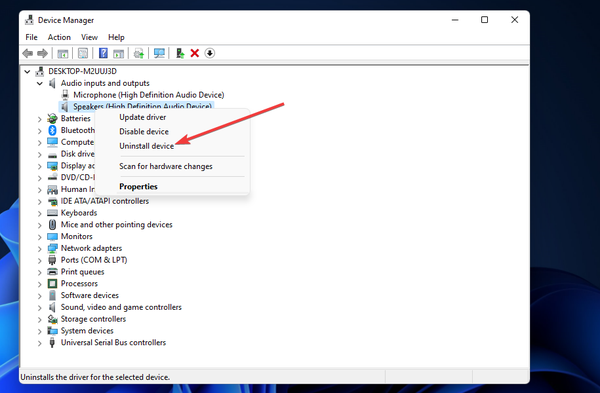600x393 pixels.
Task: Open the Help menu
Action: [x=116, y=37]
